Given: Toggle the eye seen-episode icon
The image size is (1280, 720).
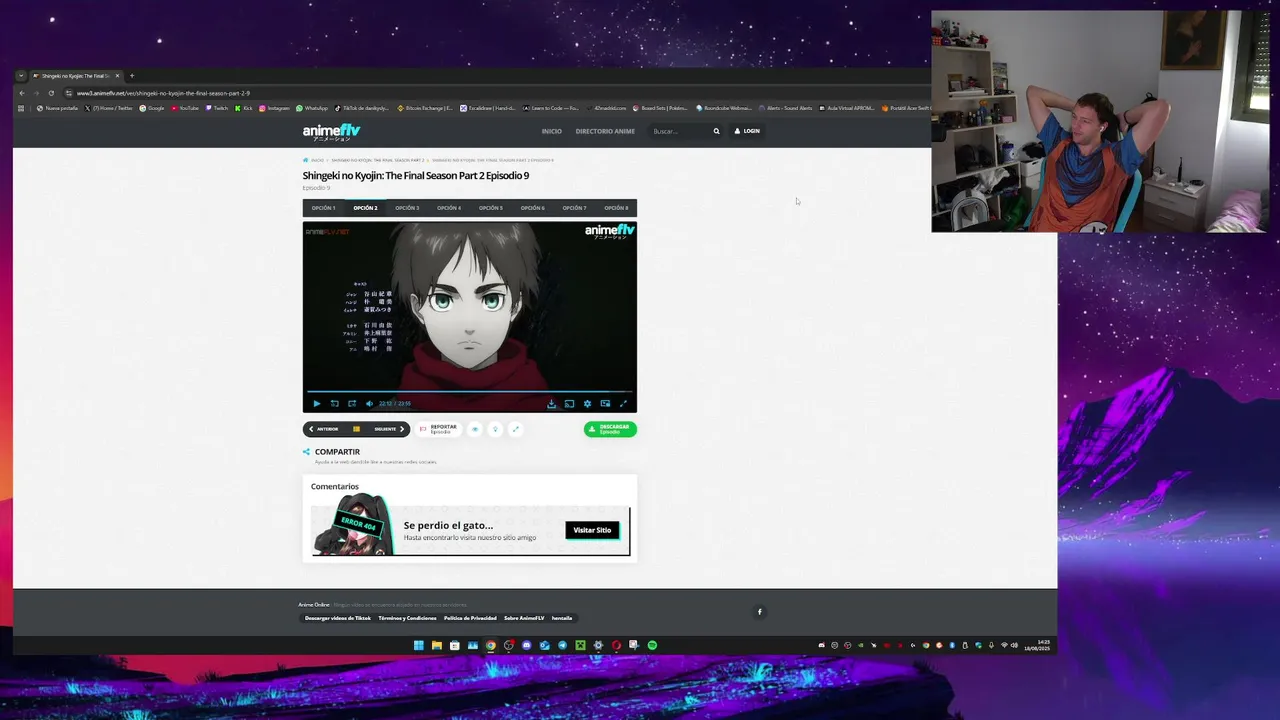Looking at the screenshot, I should pos(475,429).
